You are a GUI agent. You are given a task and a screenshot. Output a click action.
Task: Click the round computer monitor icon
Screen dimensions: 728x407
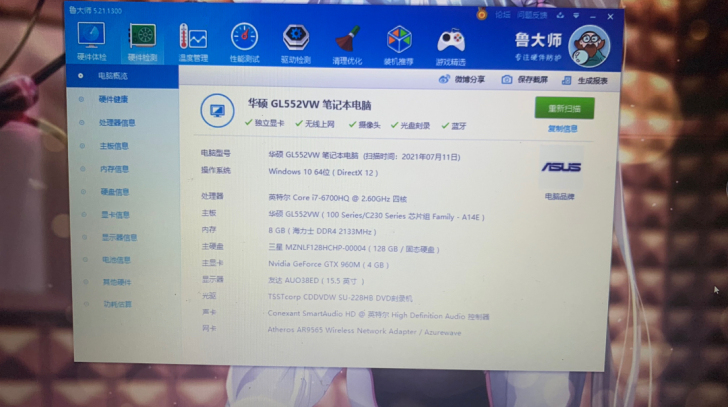point(217,111)
